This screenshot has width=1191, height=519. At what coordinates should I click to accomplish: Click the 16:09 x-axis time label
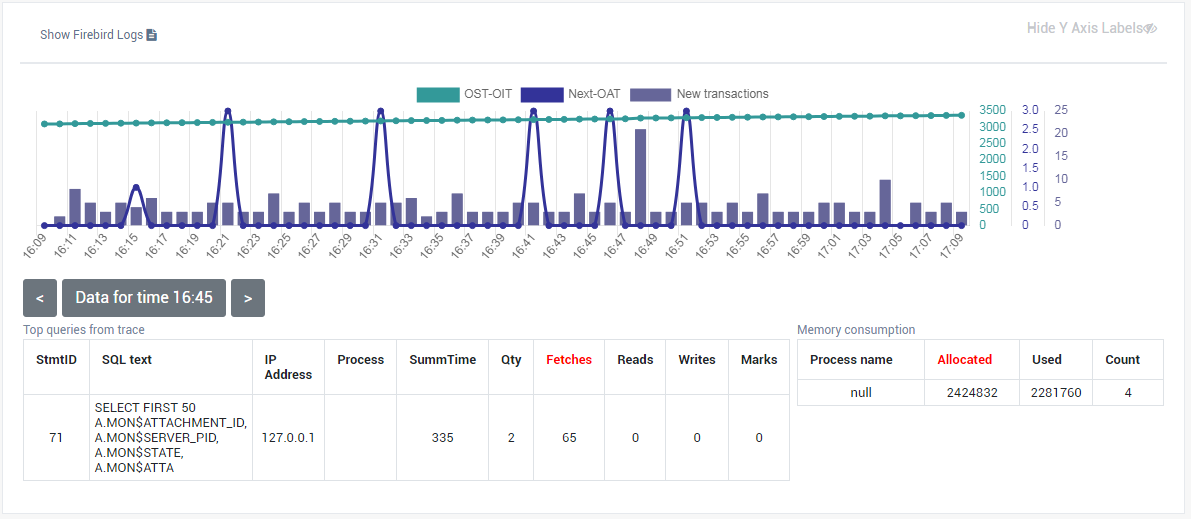click(36, 247)
